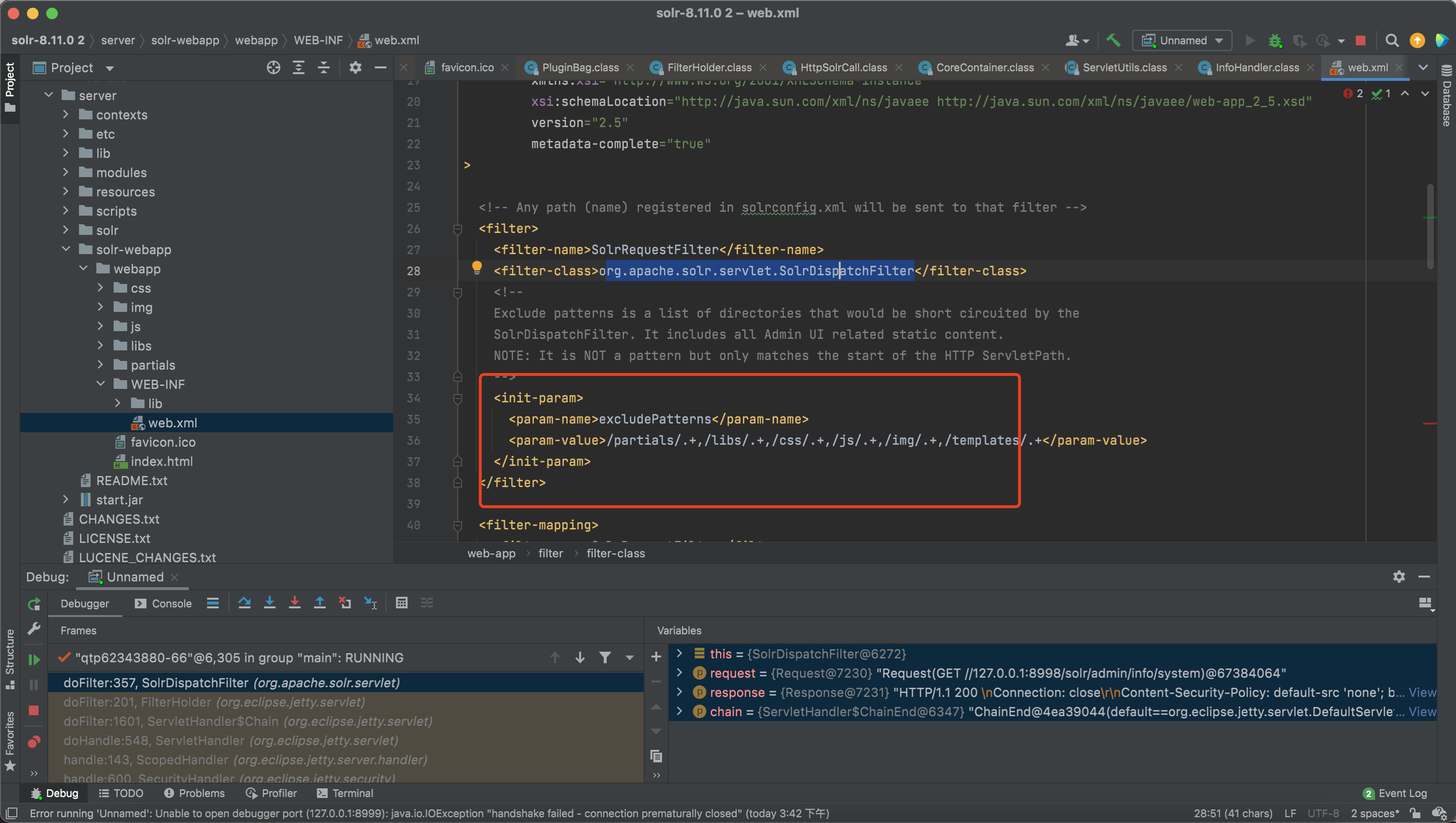Open Project panel settings via the gear icon
The image size is (1456, 823).
pyautogui.click(x=355, y=68)
